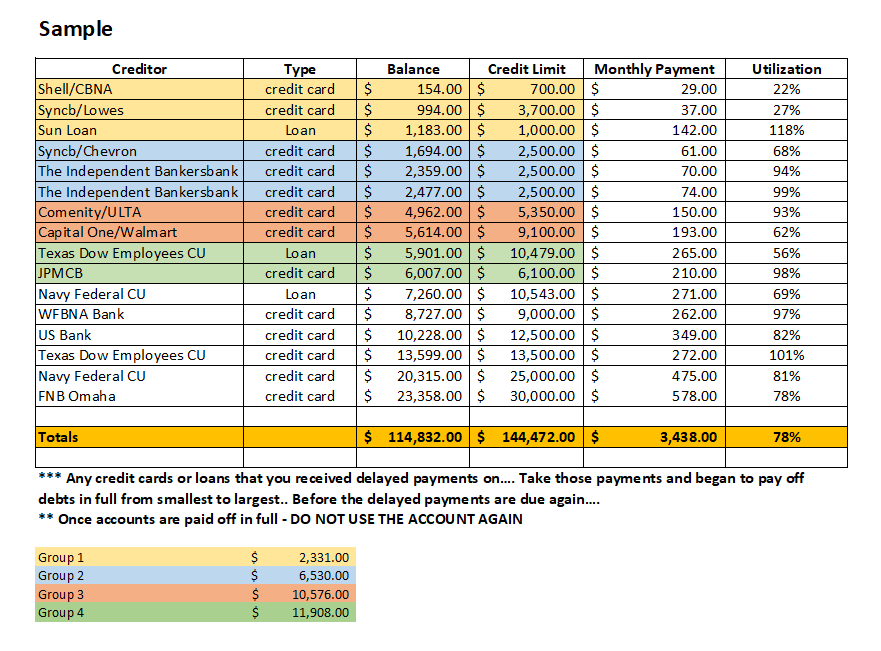The height and width of the screenshot is (651, 881).
Task: Click the 'US Bank' creditor cell
Action: [139, 335]
